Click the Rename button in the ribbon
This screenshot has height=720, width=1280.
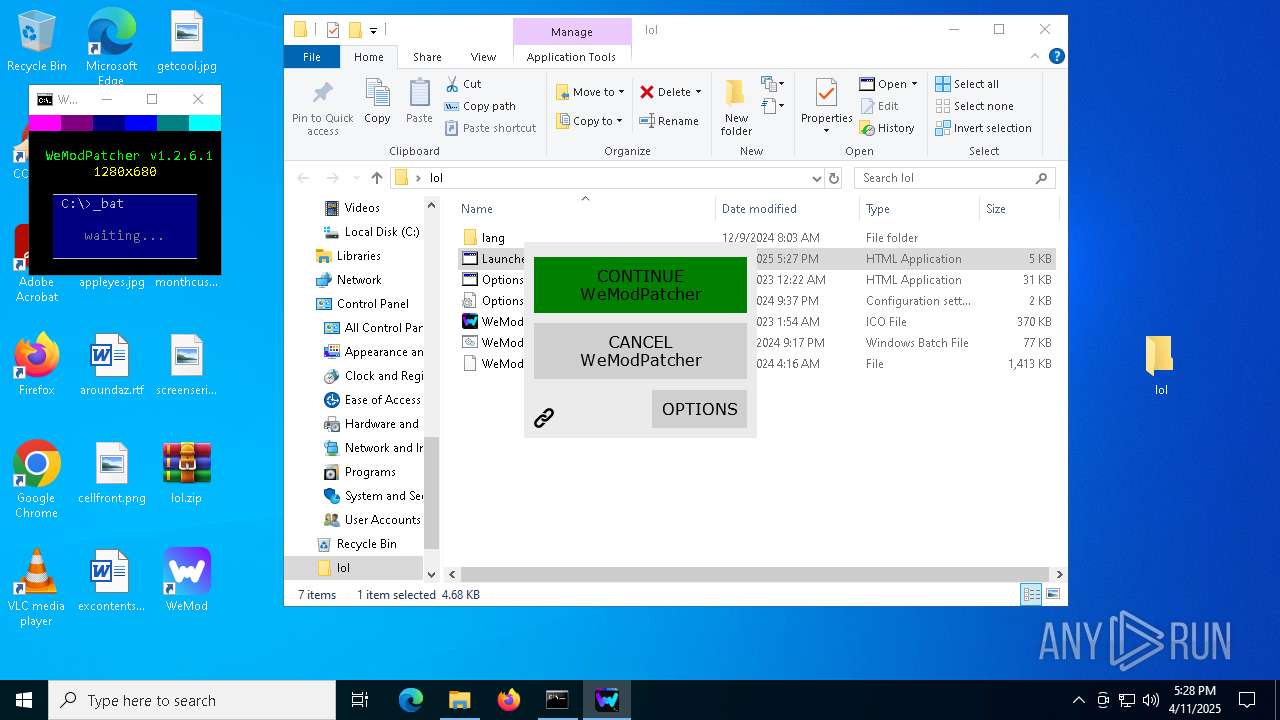click(669, 121)
